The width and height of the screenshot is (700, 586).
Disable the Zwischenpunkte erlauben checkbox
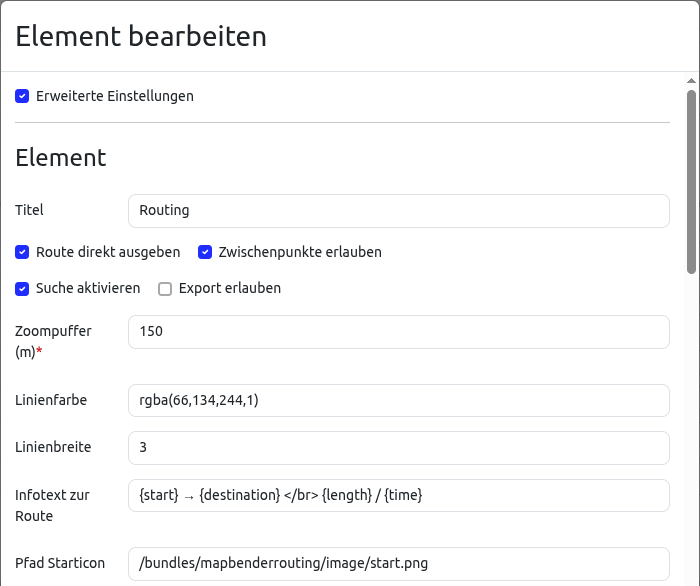point(205,252)
